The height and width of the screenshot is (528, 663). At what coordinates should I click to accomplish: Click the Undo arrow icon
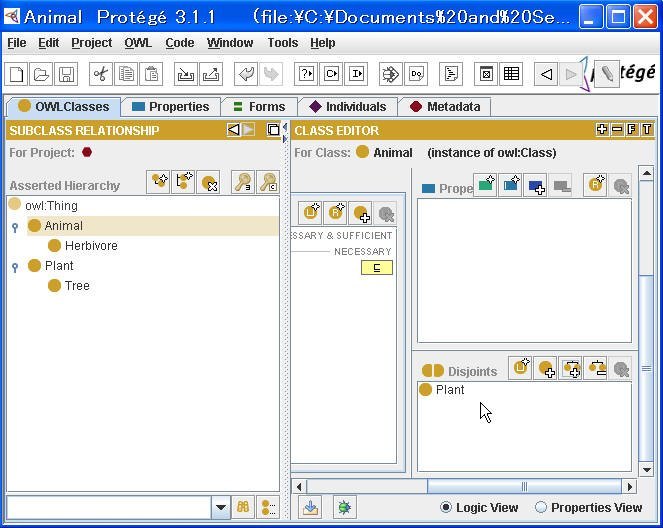point(246,74)
